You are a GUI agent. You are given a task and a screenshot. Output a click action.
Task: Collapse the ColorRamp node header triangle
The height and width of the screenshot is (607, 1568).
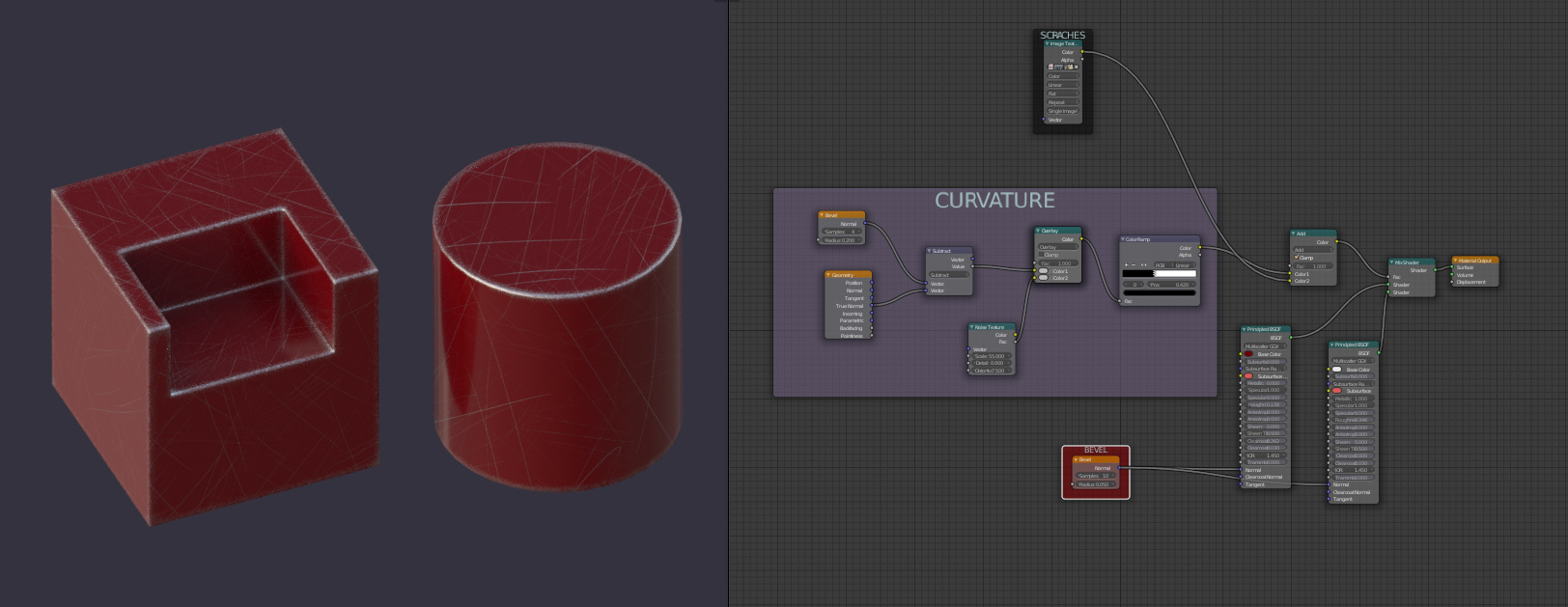coord(1123,239)
